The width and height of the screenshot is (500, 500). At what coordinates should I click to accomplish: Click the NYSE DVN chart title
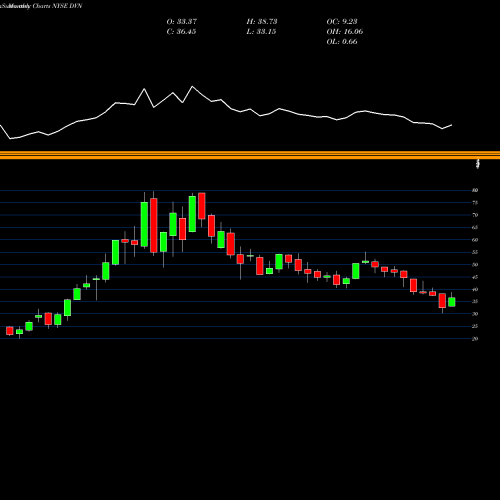pos(41,6)
